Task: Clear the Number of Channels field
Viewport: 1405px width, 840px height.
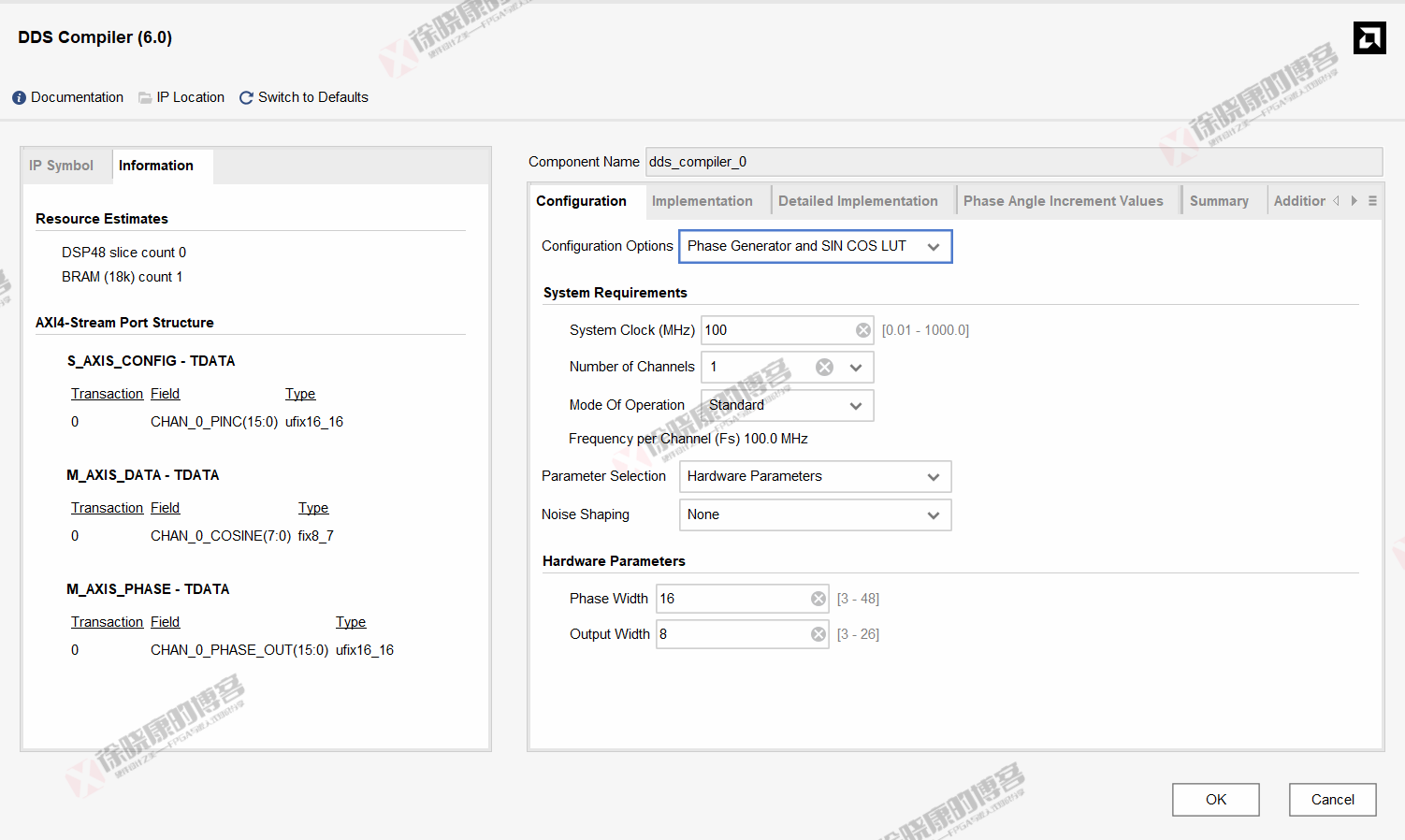Action: tap(824, 368)
